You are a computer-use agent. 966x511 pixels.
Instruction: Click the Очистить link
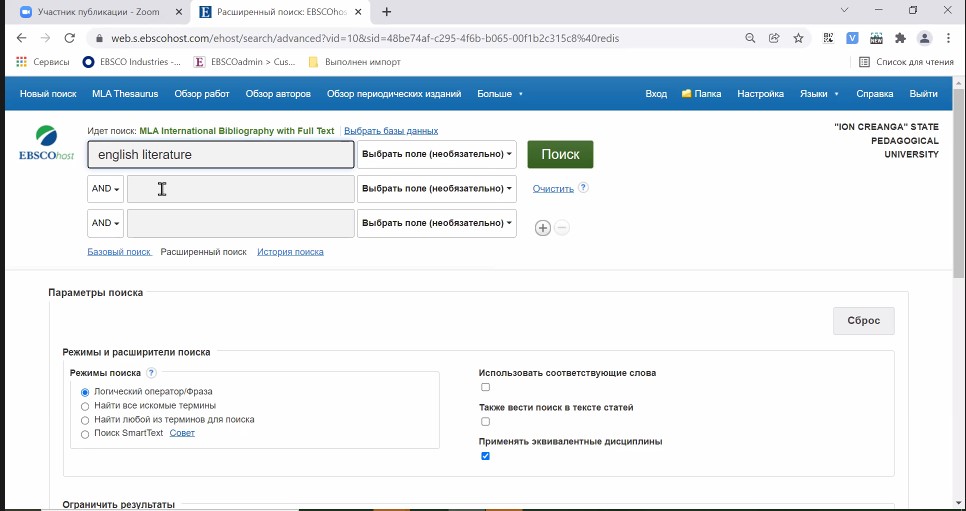pos(553,189)
